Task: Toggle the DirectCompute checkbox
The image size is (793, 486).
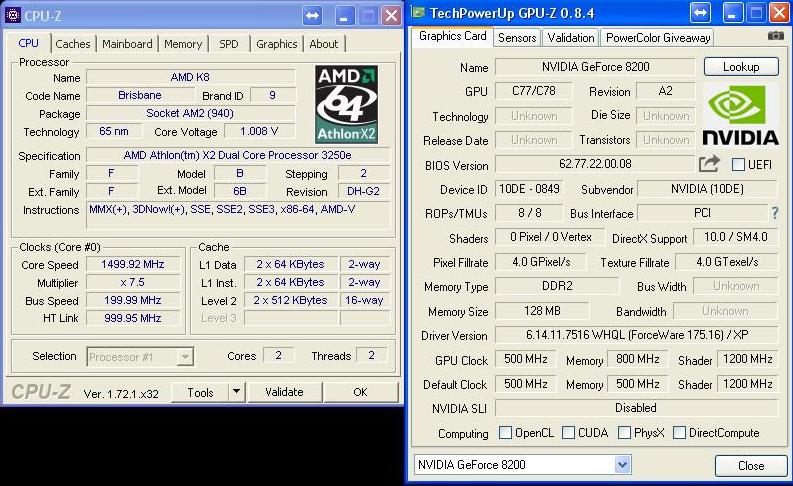Action: pos(680,432)
